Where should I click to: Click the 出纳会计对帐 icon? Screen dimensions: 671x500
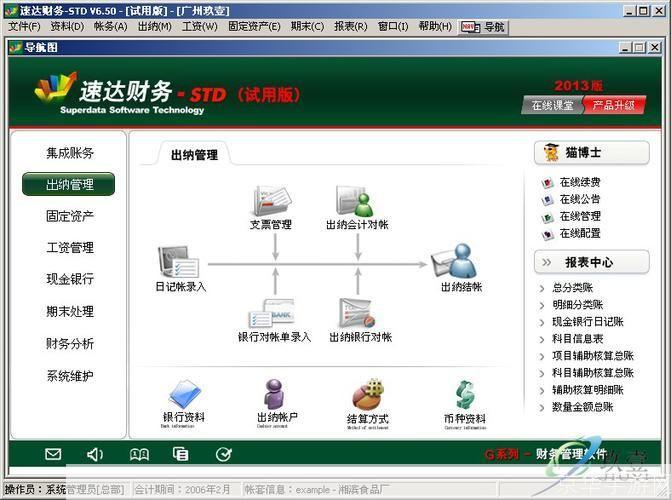click(357, 202)
